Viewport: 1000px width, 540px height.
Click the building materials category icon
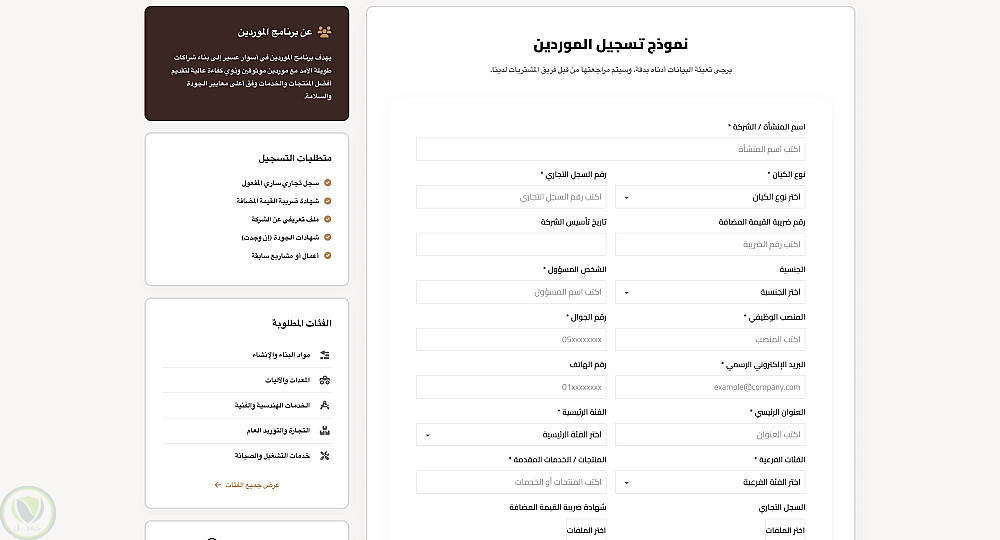pyautogui.click(x=325, y=355)
